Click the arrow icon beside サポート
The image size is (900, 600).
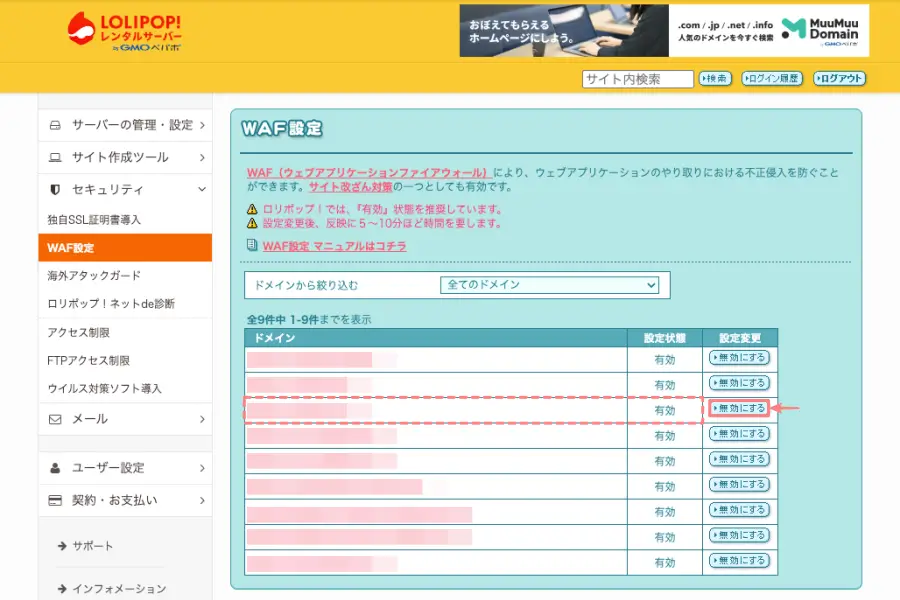pyautogui.click(x=62, y=546)
